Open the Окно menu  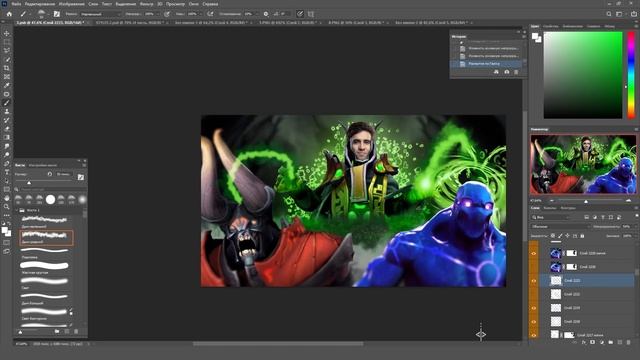(193, 4)
